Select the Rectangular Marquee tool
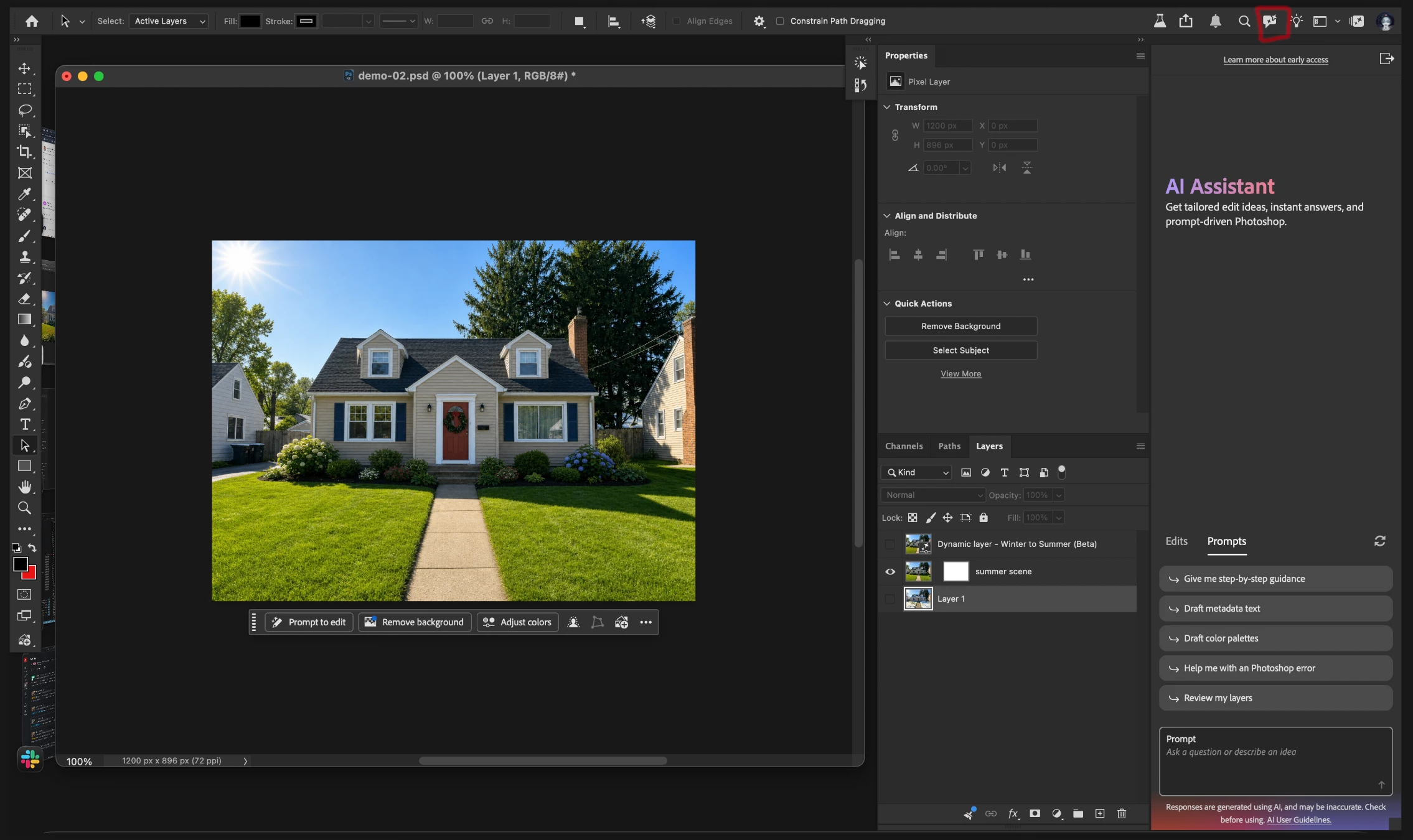This screenshot has width=1413, height=840. coord(24,89)
